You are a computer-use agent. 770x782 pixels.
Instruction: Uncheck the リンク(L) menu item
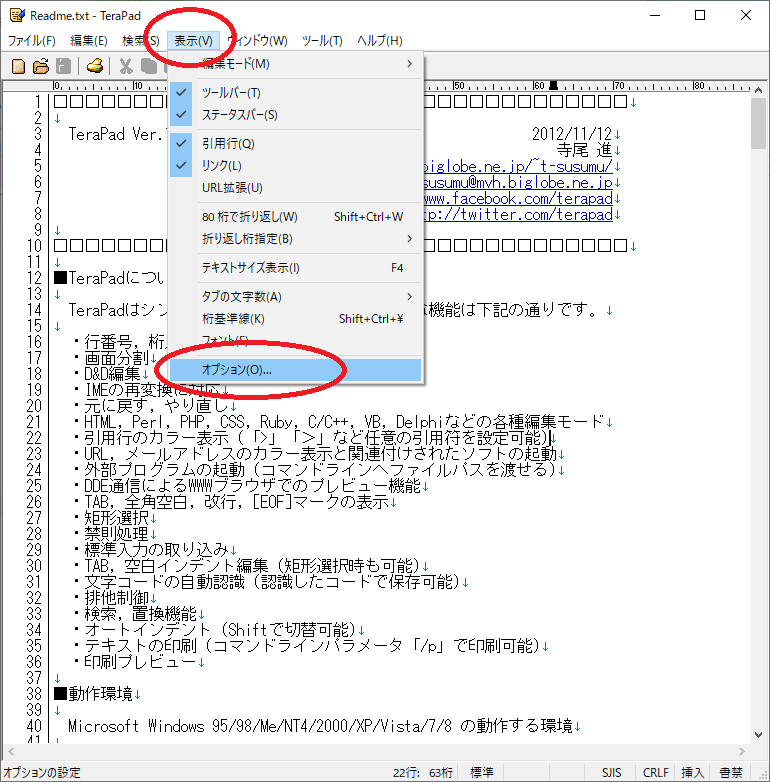[296, 166]
